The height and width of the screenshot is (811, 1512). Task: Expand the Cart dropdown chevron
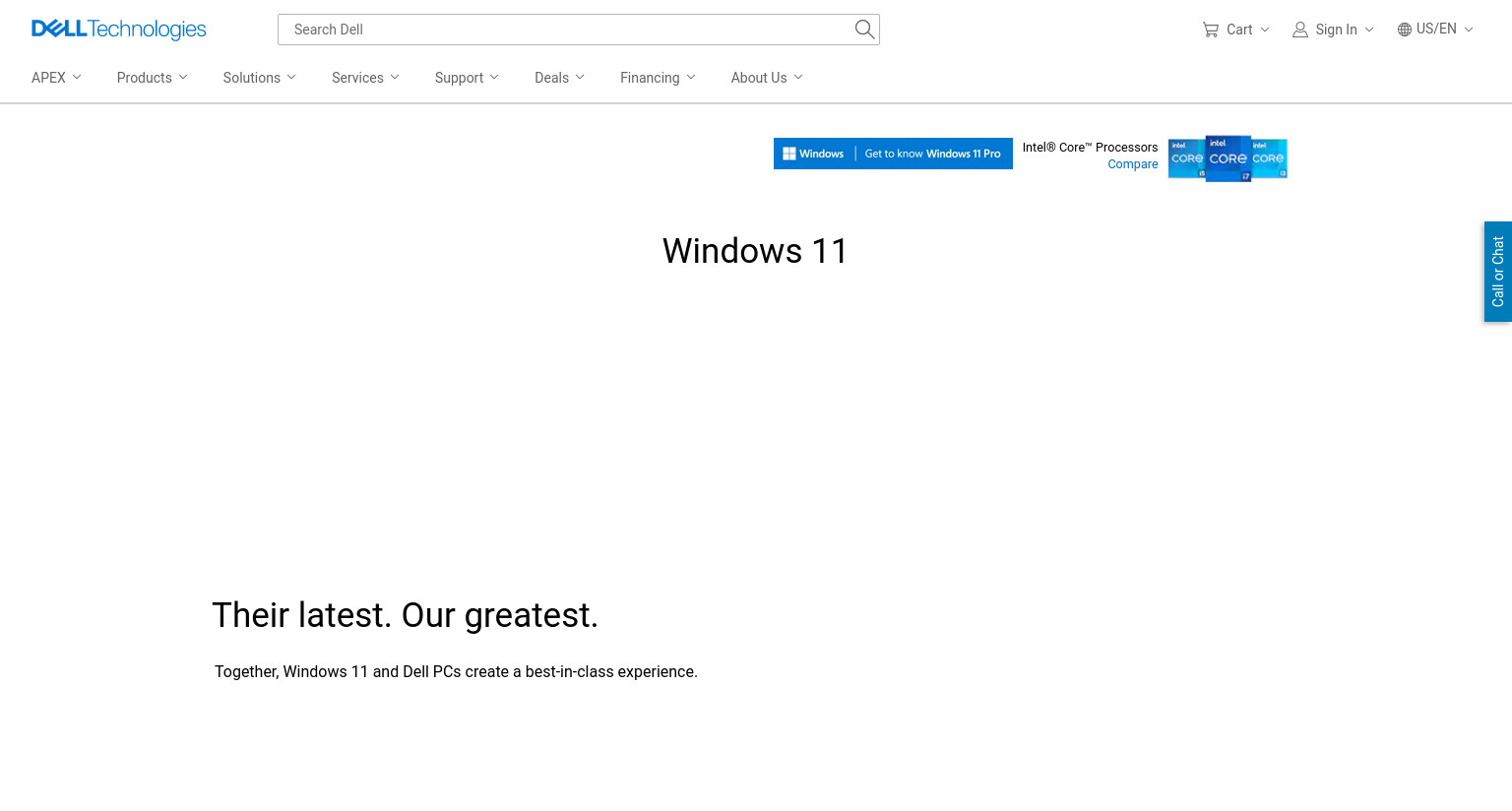pyautogui.click(x=1265, y=30)
